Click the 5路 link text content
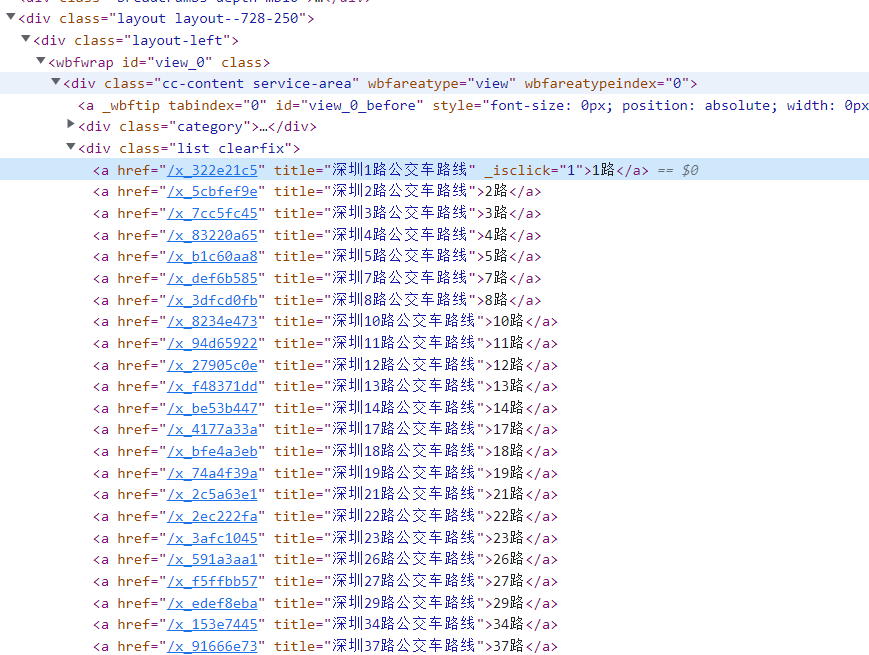Screen dimensions: 869x655 click(496, 256)
